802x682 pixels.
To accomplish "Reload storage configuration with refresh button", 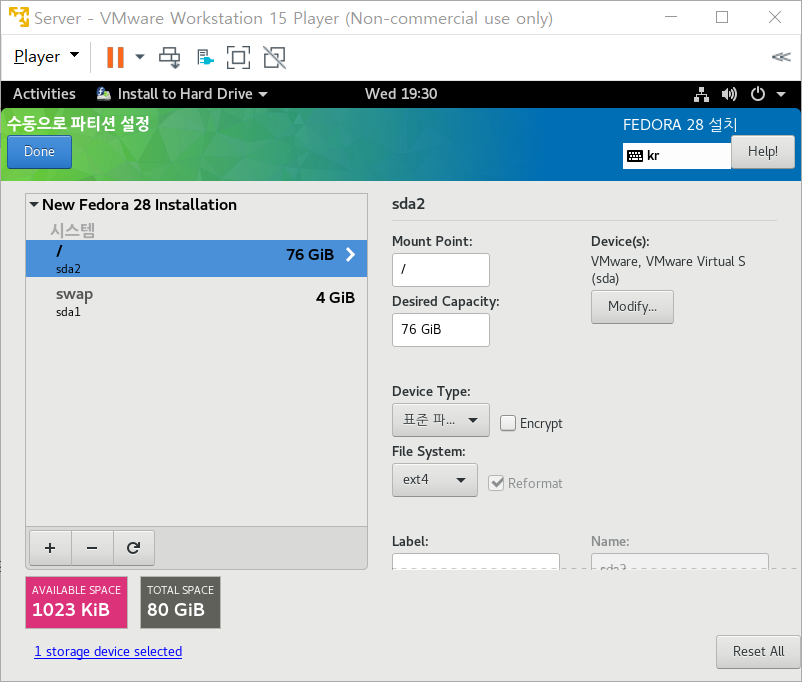I will pyautogui.click(x=133, y=548).
